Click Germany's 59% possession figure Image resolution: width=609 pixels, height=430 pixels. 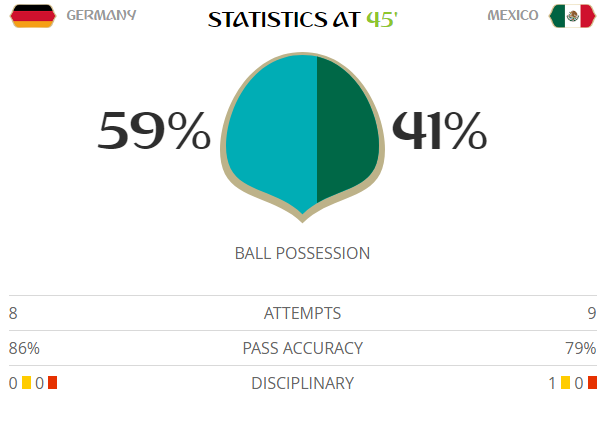(155, 131)
